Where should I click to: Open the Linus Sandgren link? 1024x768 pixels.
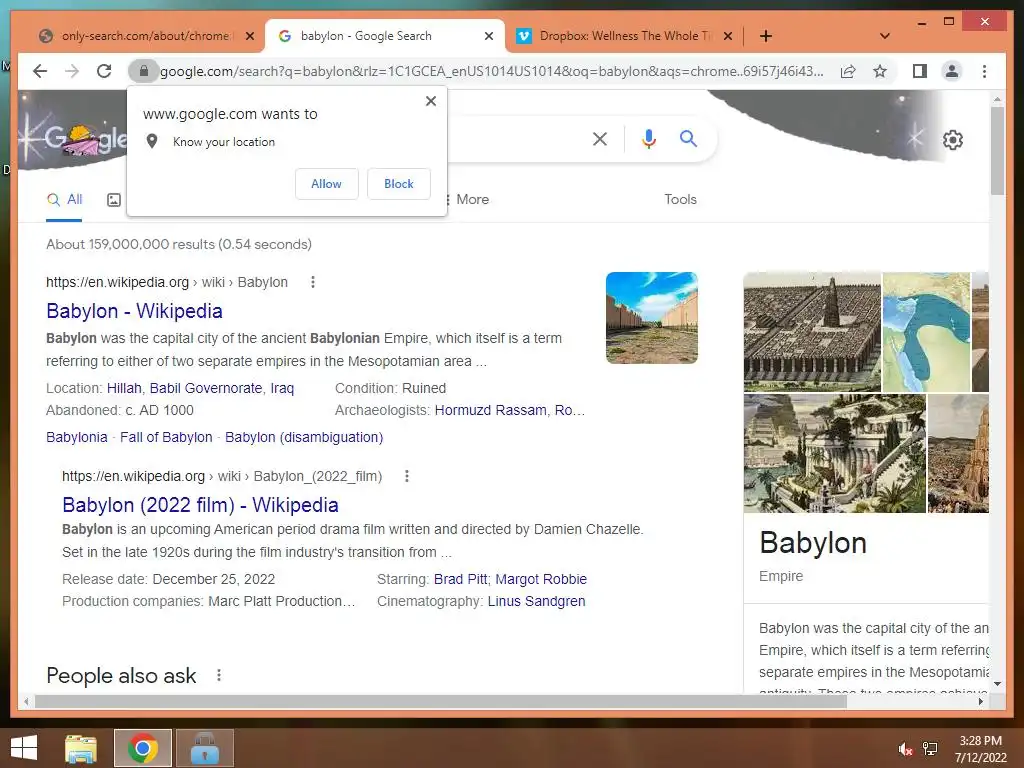click(x=536, y=601)
